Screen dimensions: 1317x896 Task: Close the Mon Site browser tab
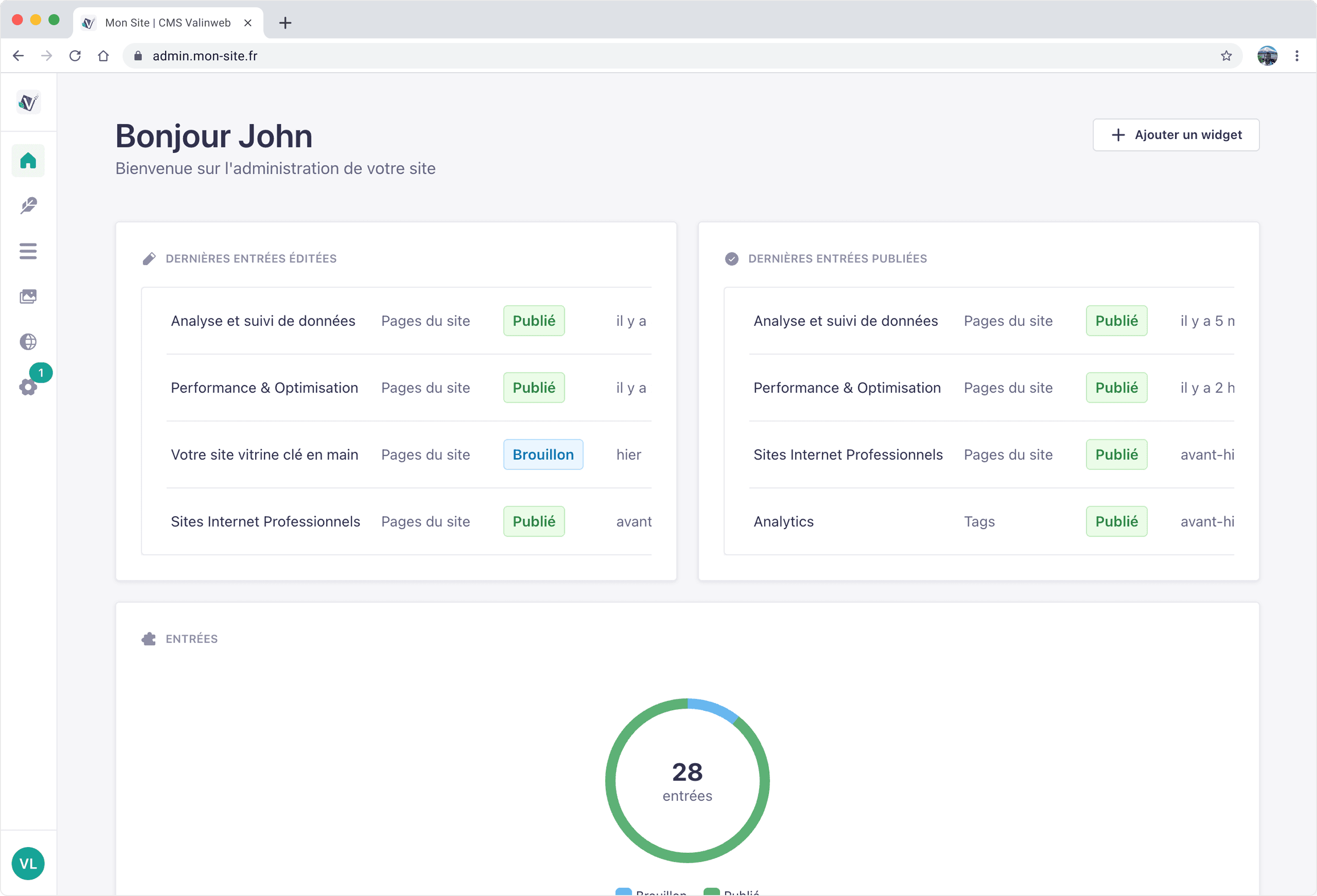[248, 23]
